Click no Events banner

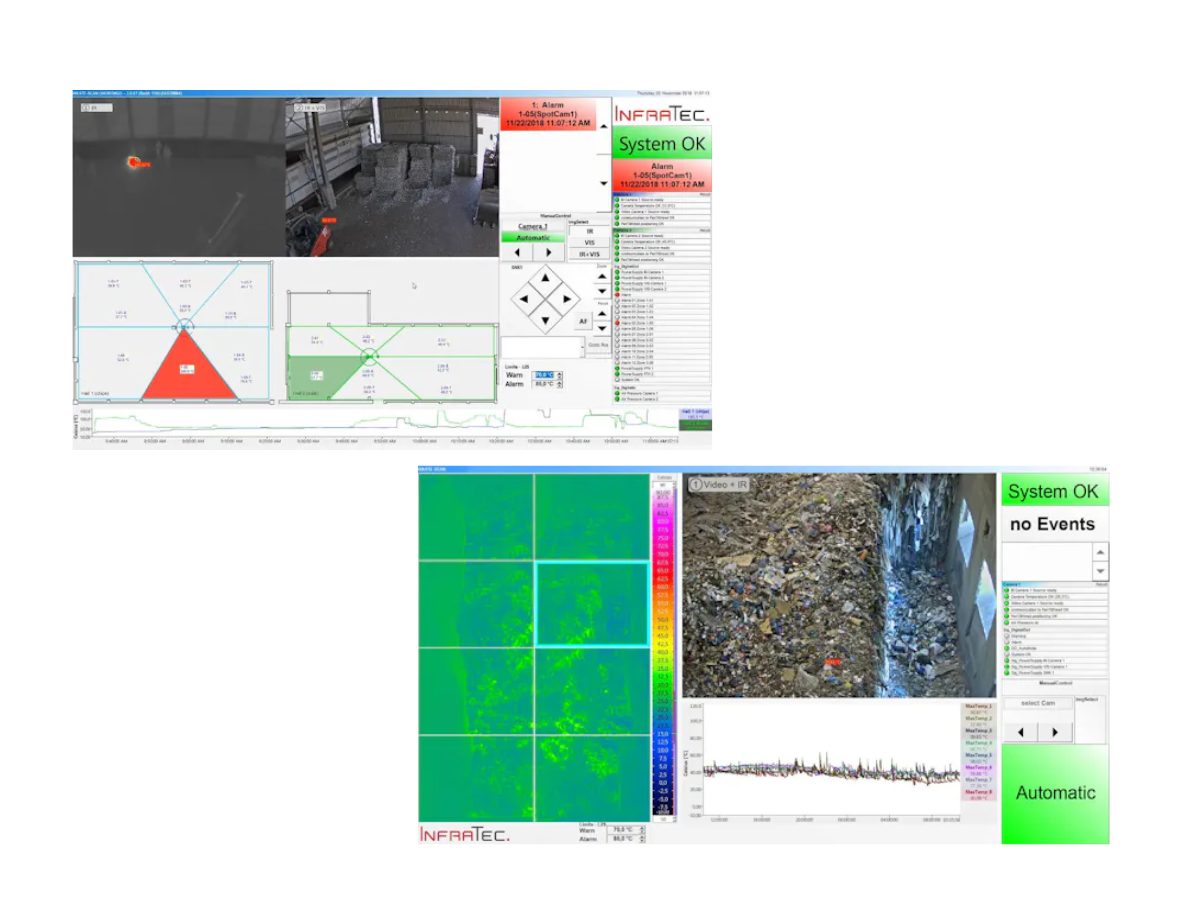[1055, 524]
